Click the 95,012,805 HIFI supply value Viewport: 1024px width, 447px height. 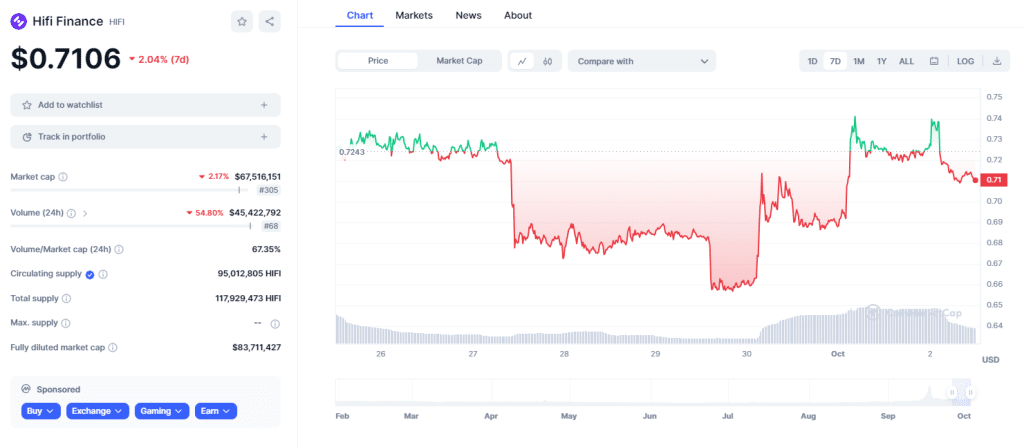pos(249,274)
